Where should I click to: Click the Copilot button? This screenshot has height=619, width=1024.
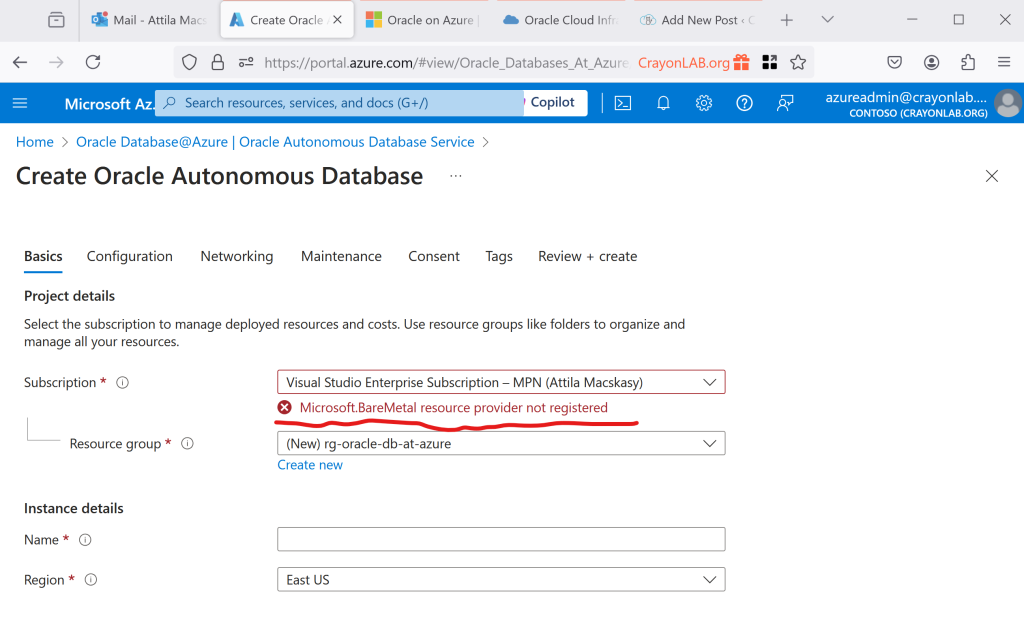click(x=552, y=102)
